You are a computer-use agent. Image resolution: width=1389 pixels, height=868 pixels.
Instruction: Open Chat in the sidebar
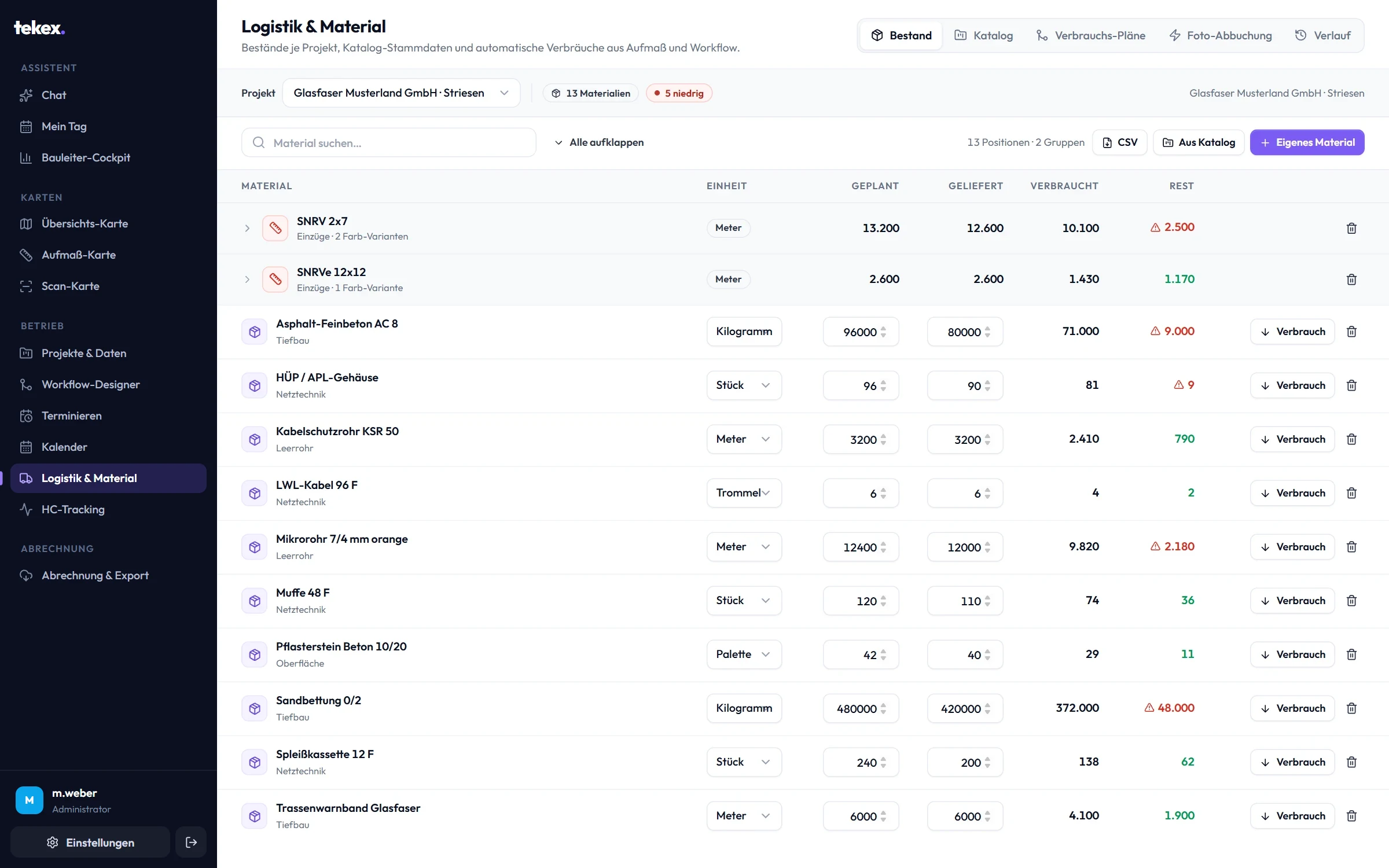click(x=108, y=95)
